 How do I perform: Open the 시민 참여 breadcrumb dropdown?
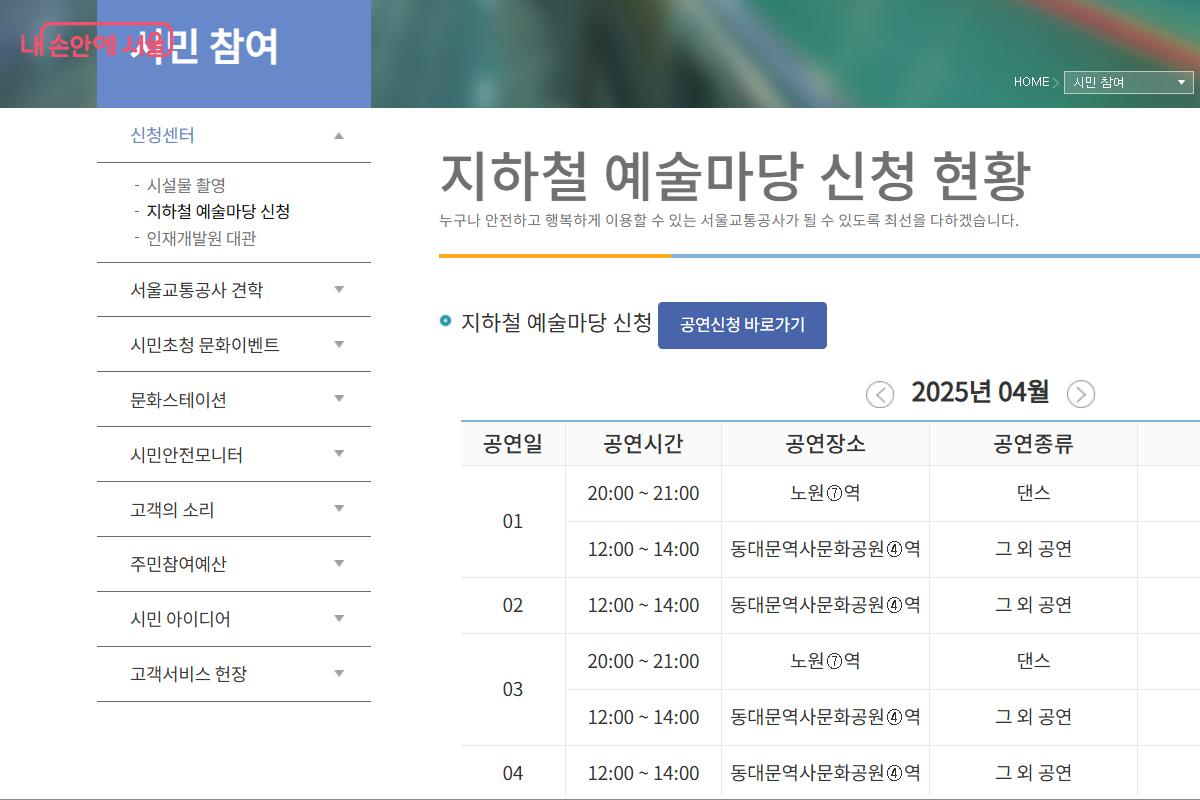coord(1128,82)
